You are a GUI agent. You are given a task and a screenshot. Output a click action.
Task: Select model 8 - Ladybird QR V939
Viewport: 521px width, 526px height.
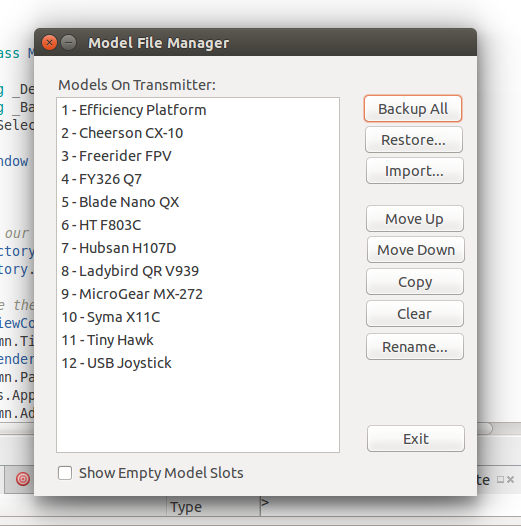(x=198, y=271)
